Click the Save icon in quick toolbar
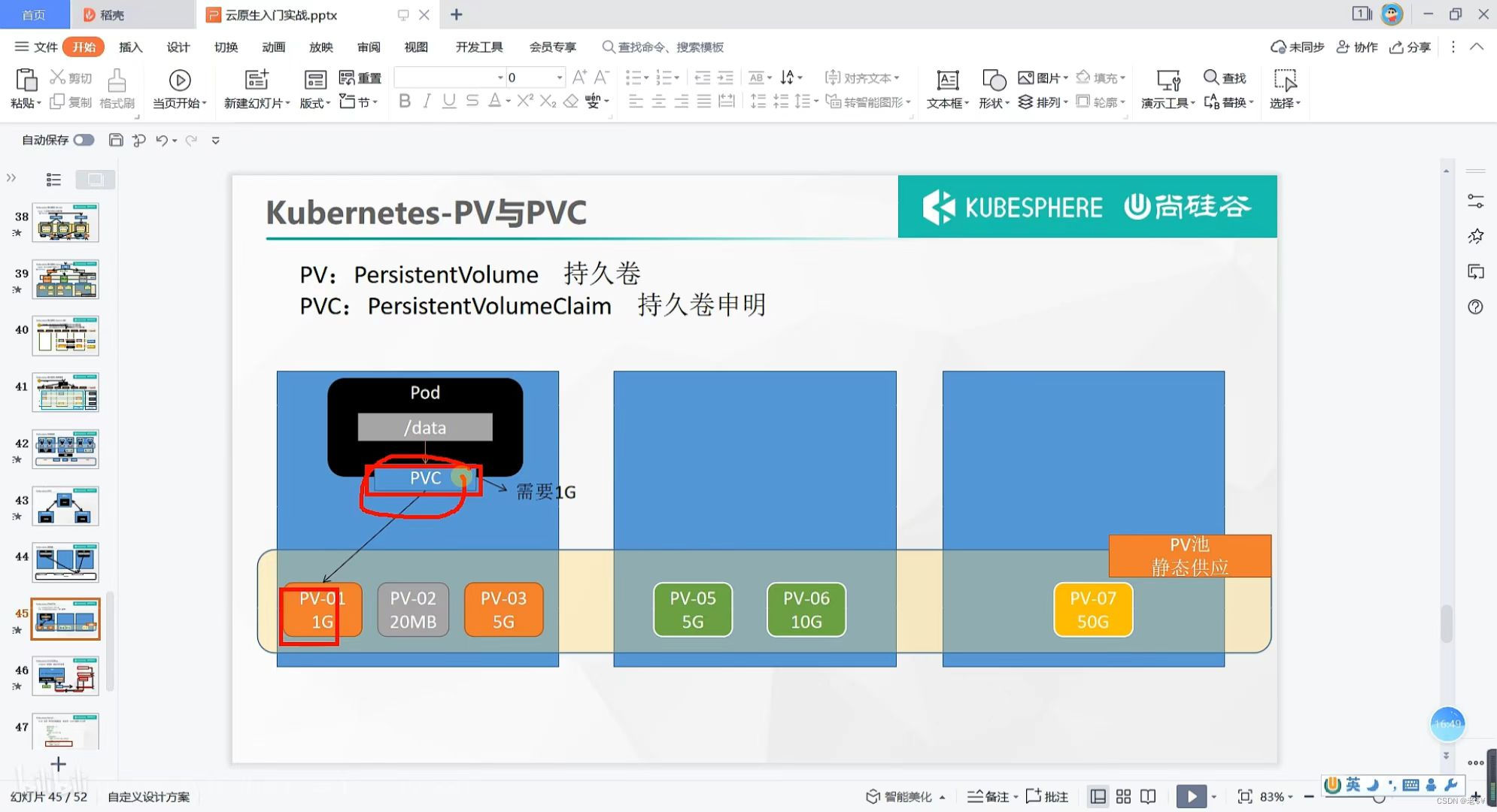The image size is (1497, 812). tap(116, 140)
